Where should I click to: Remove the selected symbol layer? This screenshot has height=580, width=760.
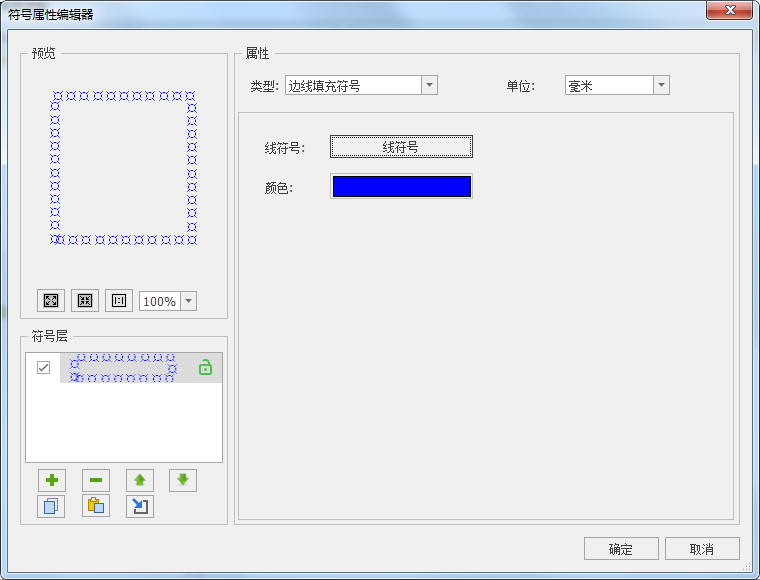pyautogui.click(x=96, y=480)
